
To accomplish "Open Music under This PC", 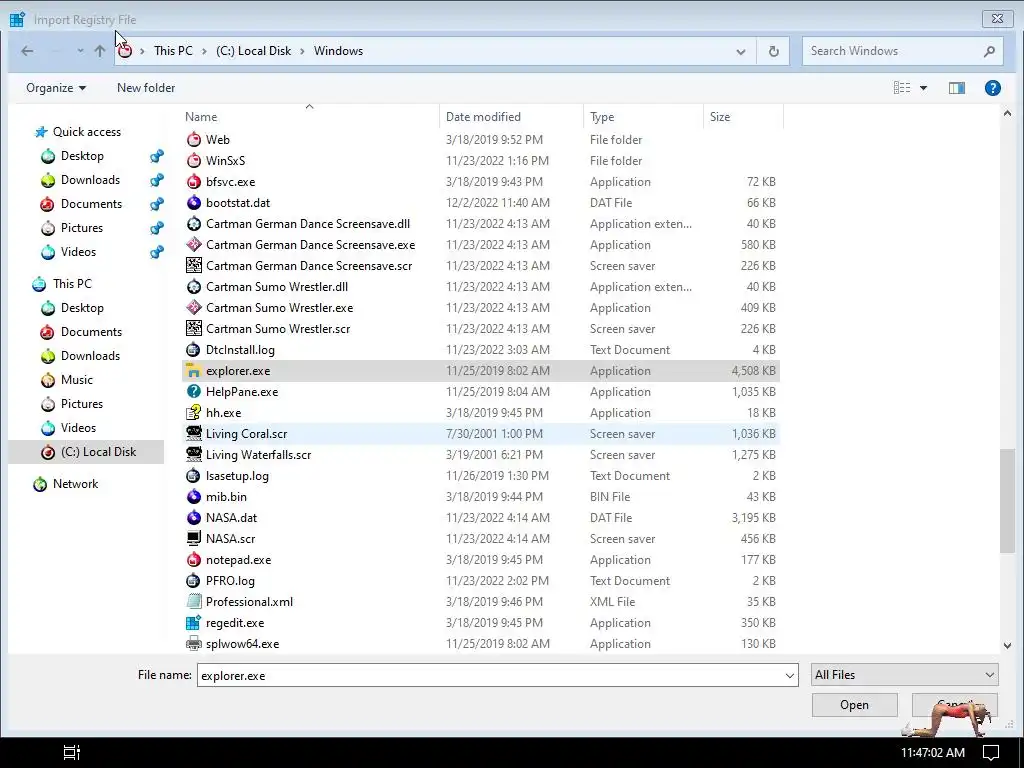I will pos(76,380).
